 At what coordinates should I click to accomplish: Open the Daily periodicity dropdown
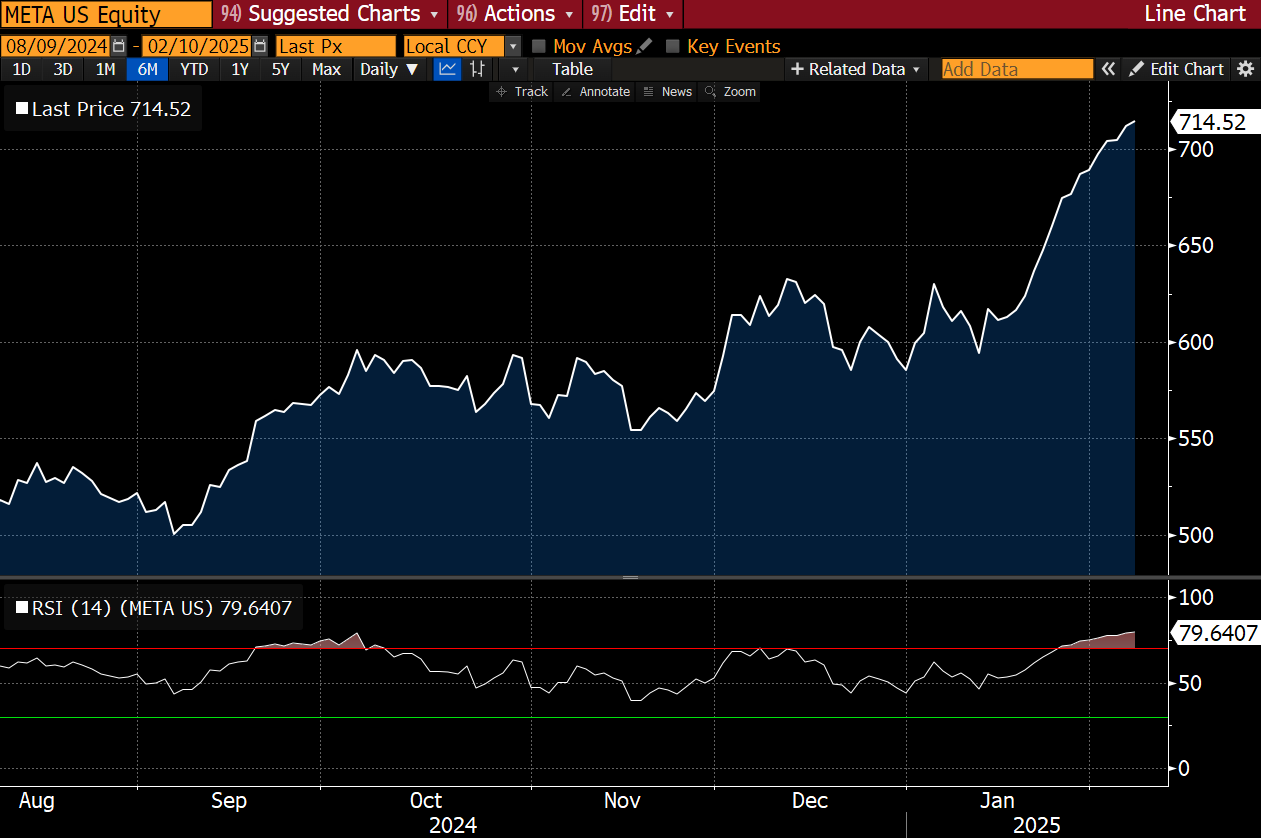pyautogui.click(x=389, y=69)
